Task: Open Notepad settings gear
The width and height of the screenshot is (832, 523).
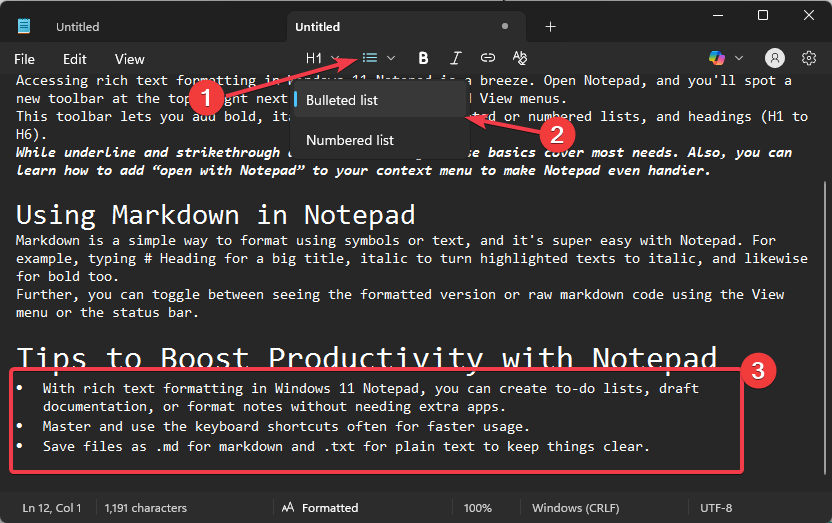Action: click(x=809, y=58)
